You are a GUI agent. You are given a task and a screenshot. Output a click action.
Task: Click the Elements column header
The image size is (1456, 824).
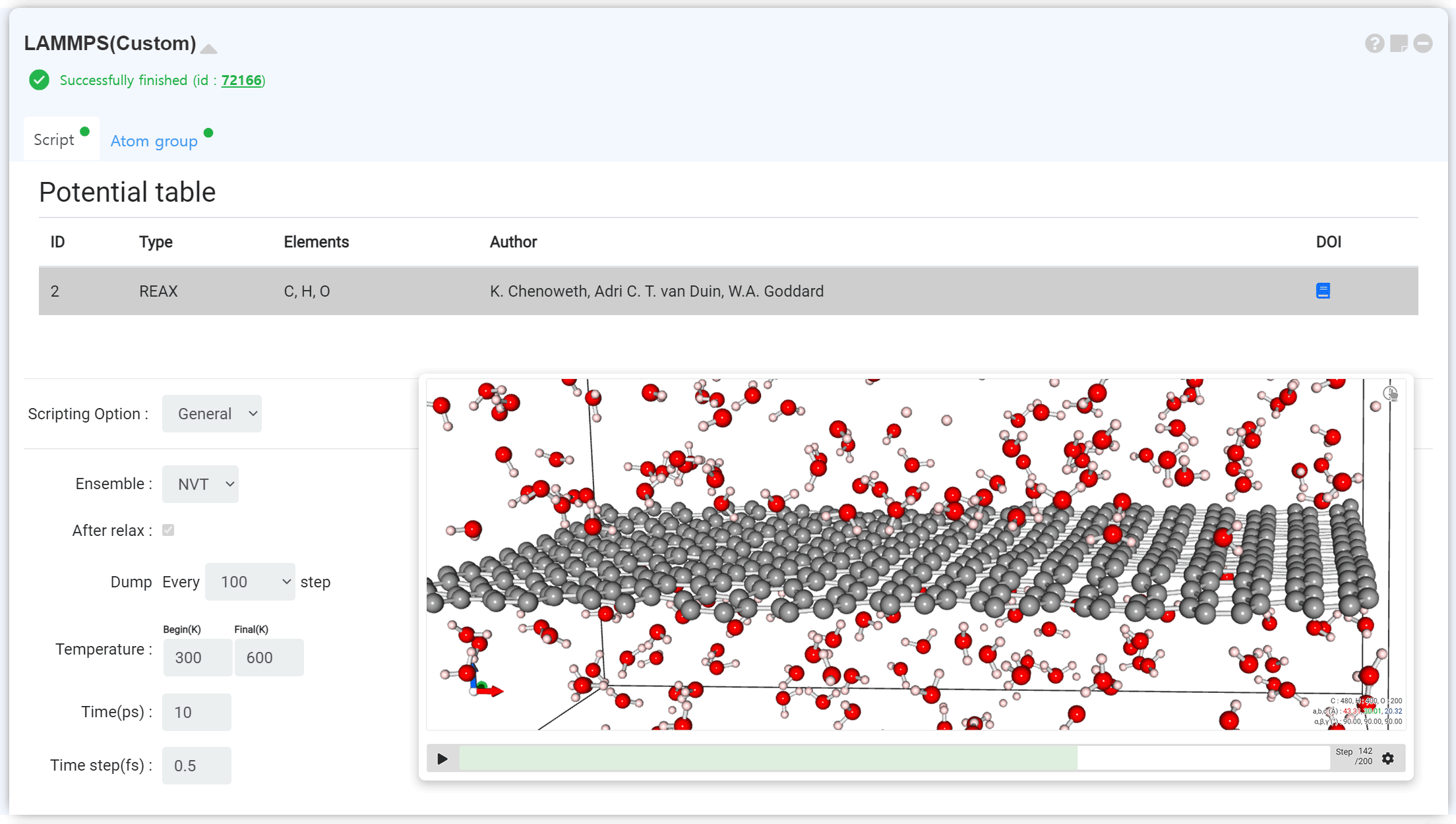tap(316, 242)
